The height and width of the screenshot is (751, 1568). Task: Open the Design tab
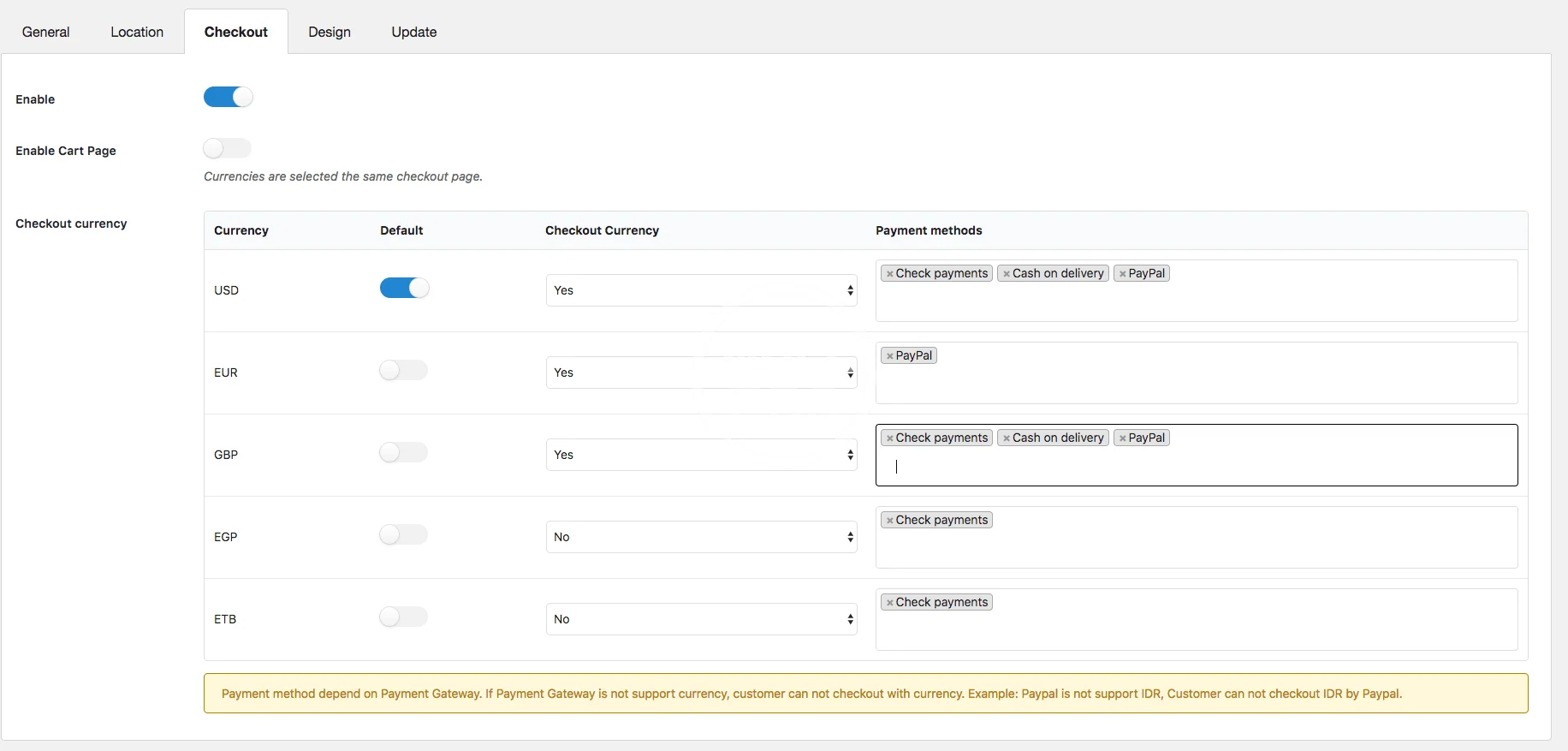(330, 32)
